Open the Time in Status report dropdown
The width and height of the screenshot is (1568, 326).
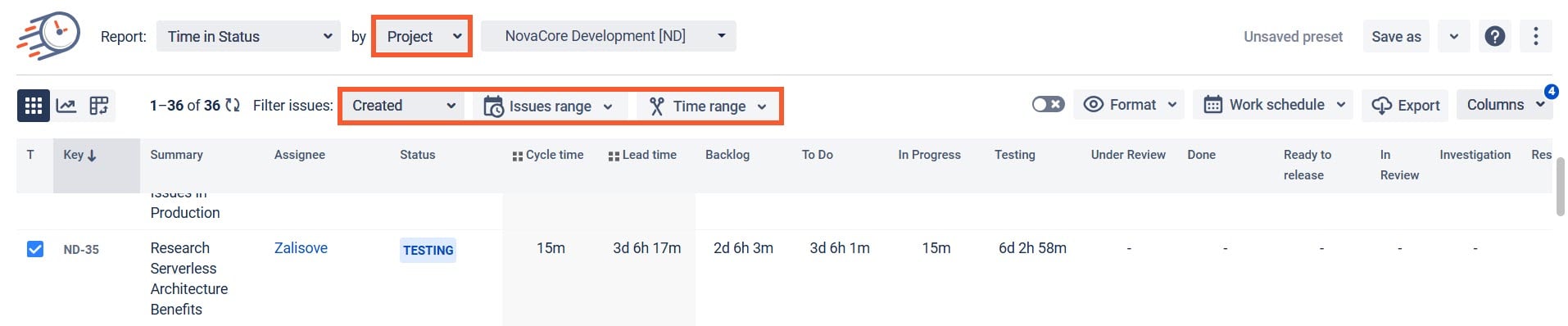point(249,36)
